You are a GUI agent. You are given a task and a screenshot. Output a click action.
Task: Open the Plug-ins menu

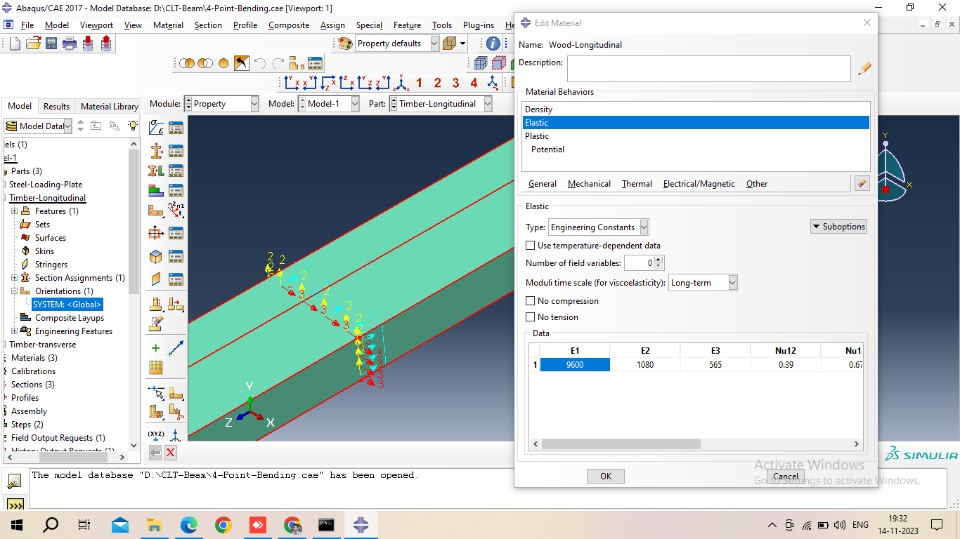click(x=478, y=25)
